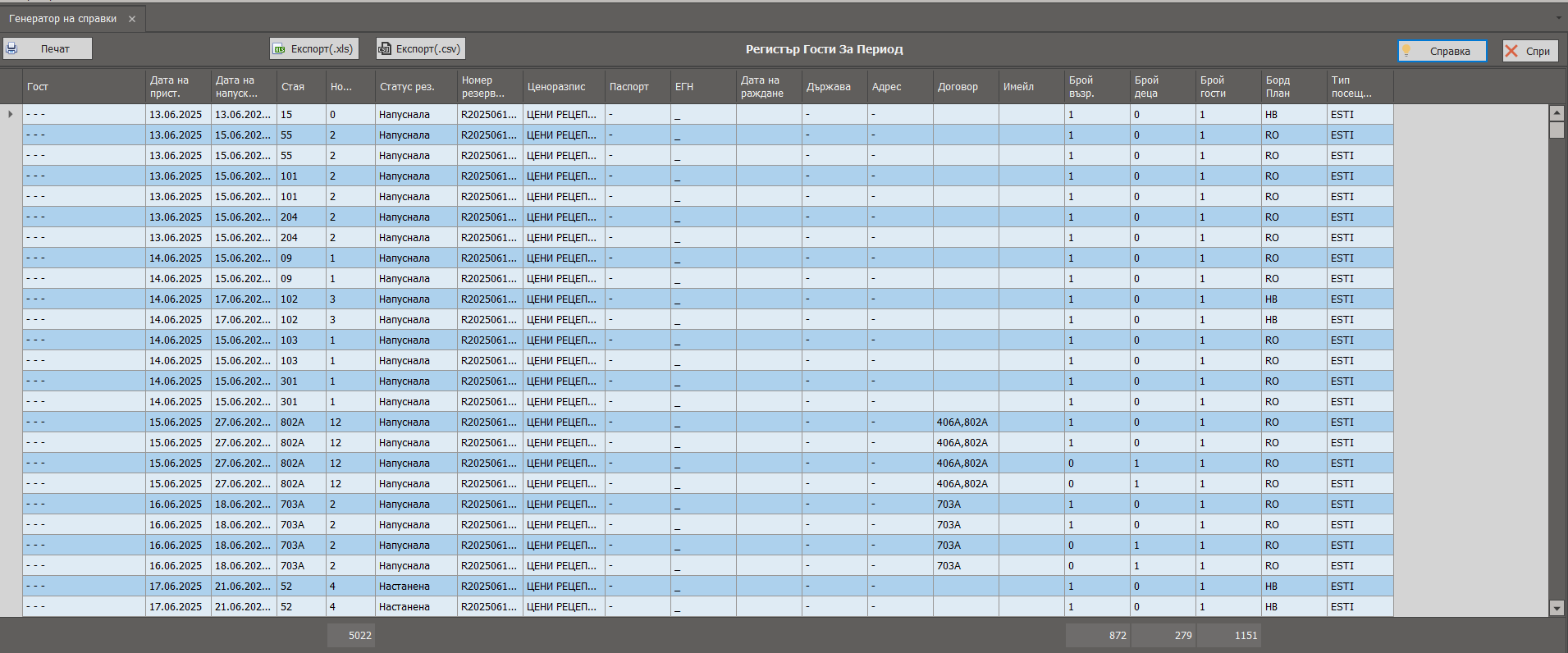Viewport: 1568px width, 653px height.
Task: Click the row indicator arrow of first row
Action: coord(11,114)
